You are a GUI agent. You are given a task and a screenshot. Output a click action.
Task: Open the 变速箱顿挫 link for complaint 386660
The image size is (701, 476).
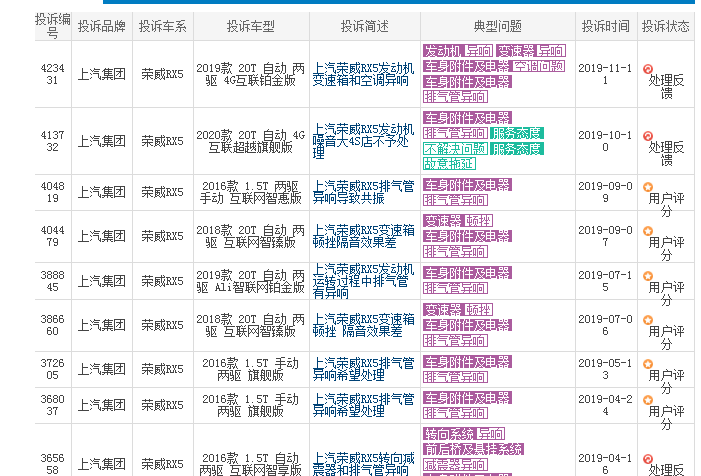[363, 325]
